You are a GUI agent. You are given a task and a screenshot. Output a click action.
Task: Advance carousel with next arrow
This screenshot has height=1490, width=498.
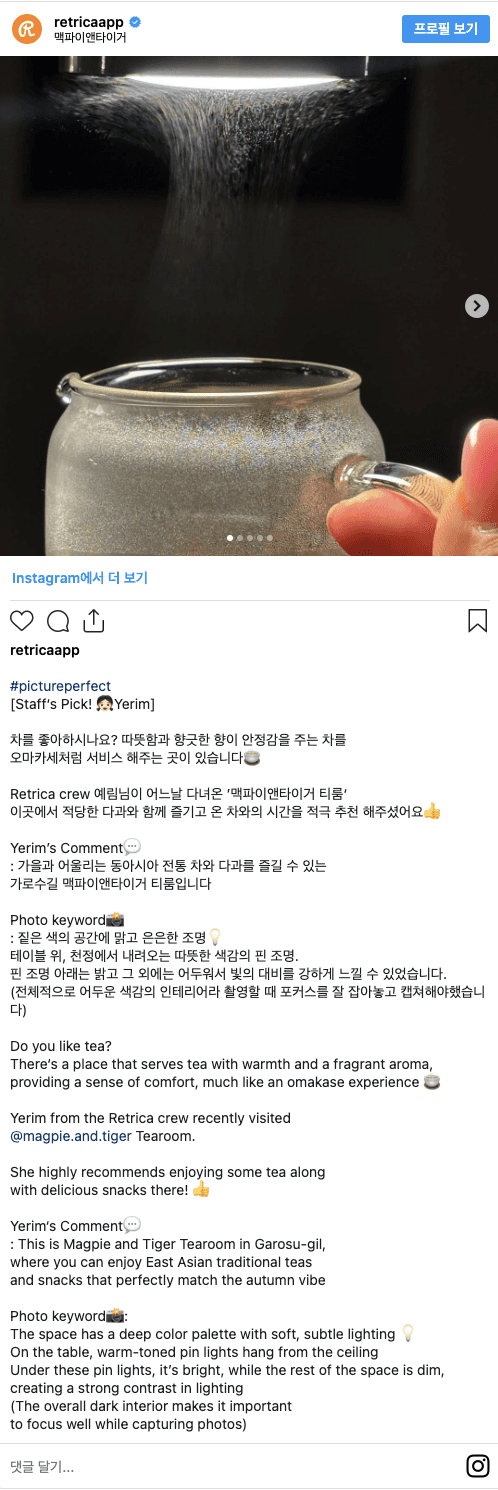477,306
